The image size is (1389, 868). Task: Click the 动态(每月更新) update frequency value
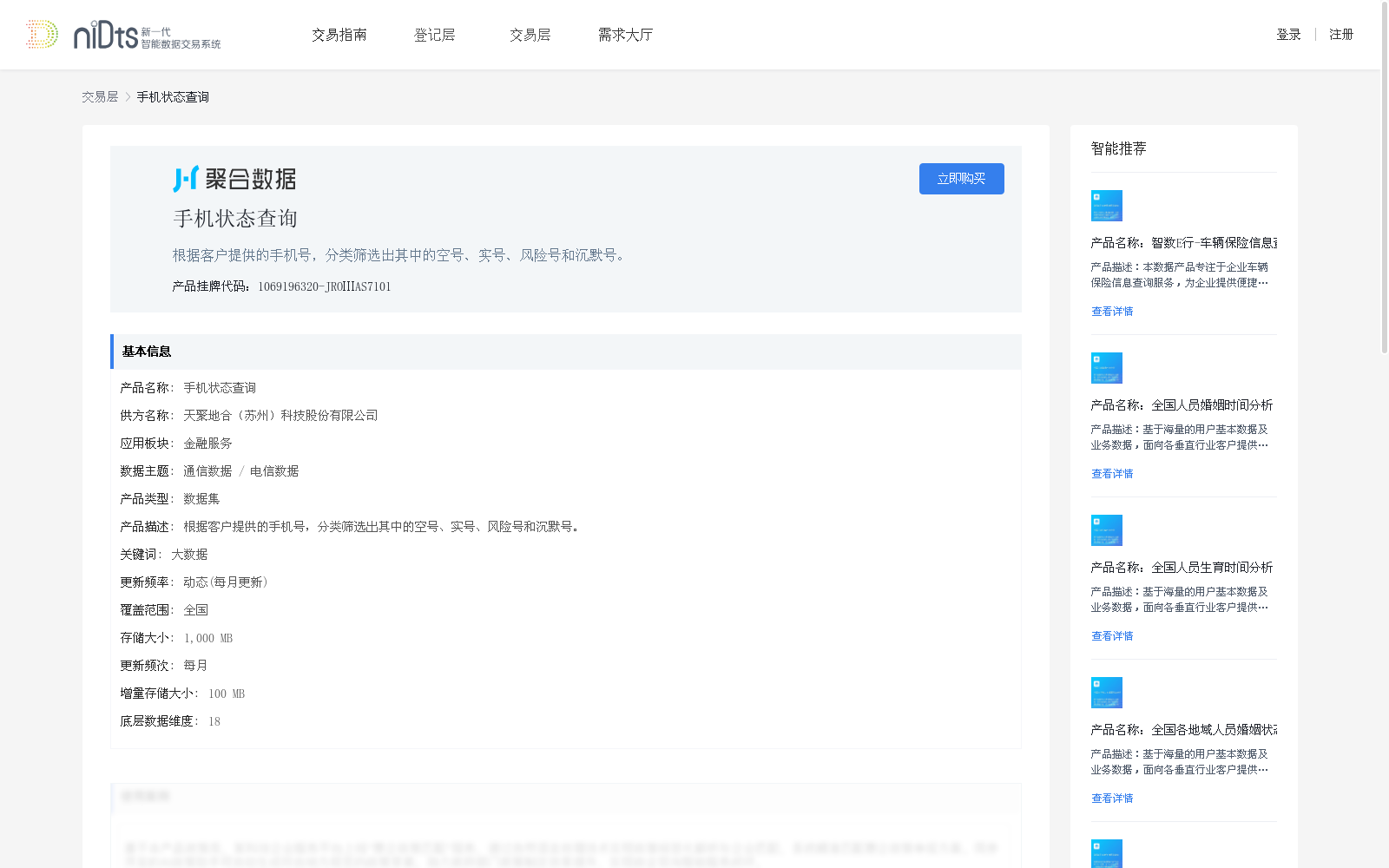click(226, 582)
